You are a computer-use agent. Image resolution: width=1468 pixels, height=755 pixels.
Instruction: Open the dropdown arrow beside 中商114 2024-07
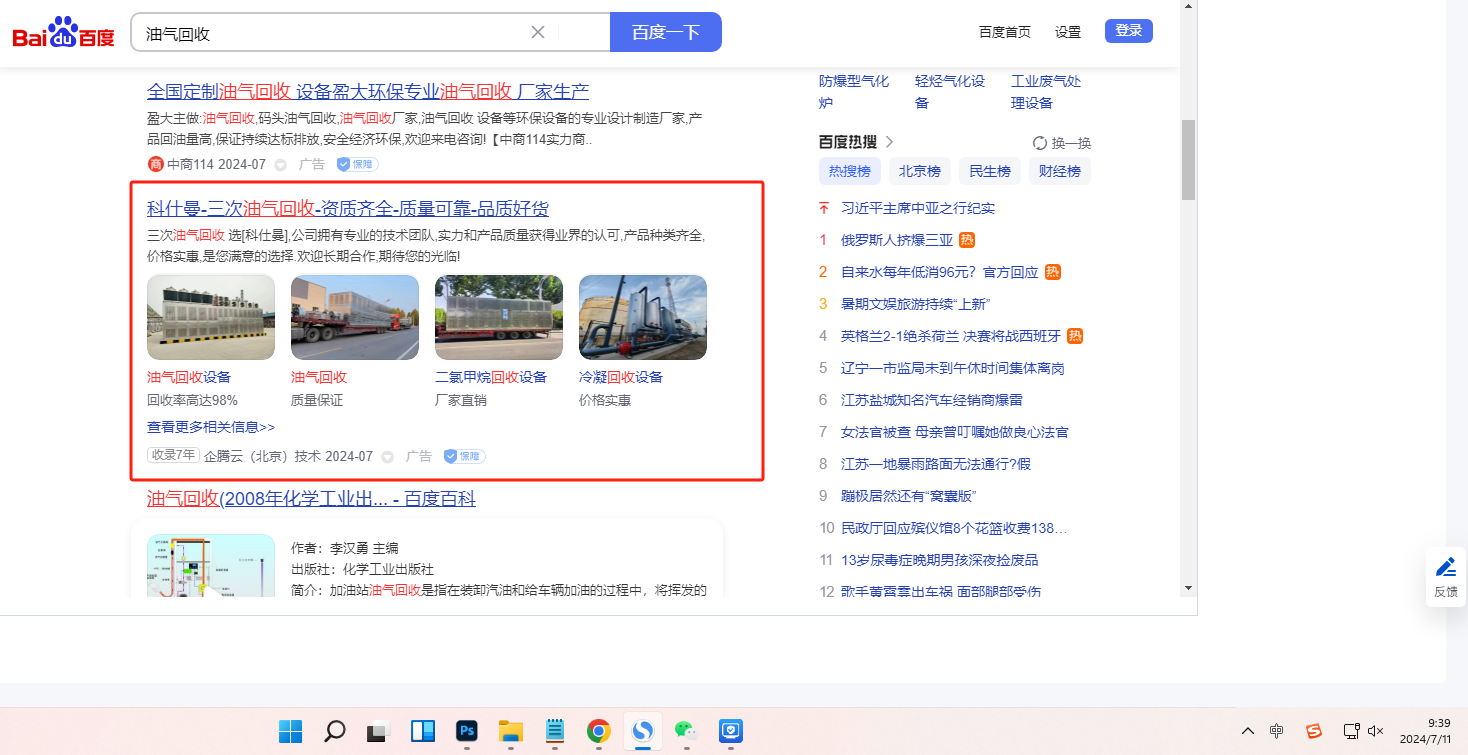click(281, 165)
